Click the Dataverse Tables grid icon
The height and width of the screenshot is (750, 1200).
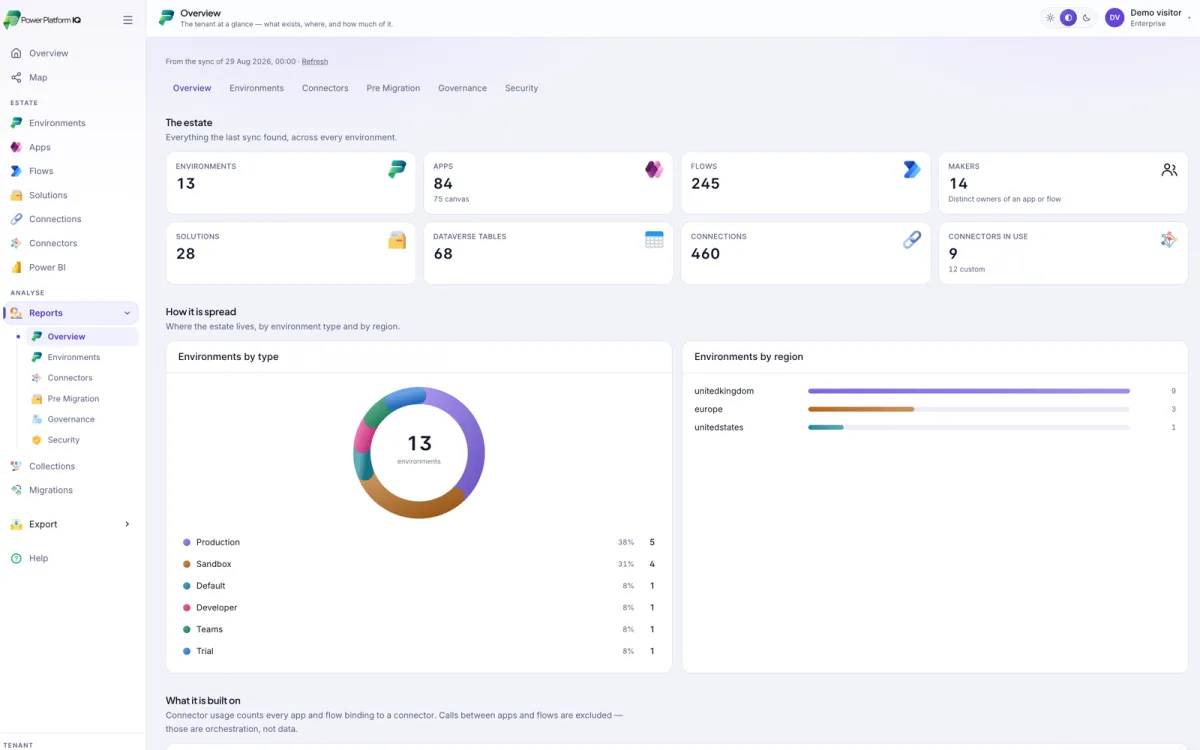pos(654,240)
